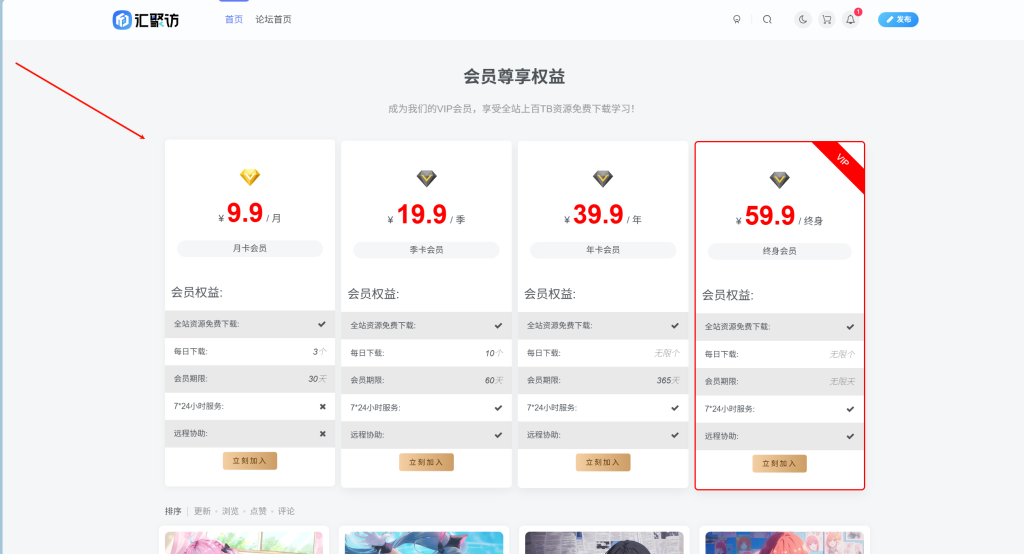Sort posts by 更新
The image size is (1024, 554).
click(x=202, y=511)
